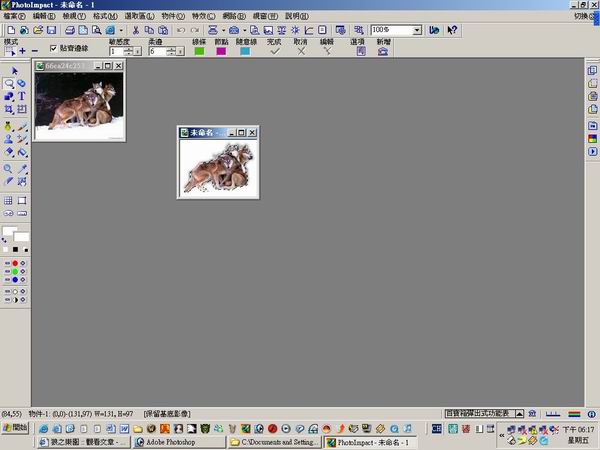Select the Pick arrow tool
This screenshot has height=450, width=600.
click(15, 71)
